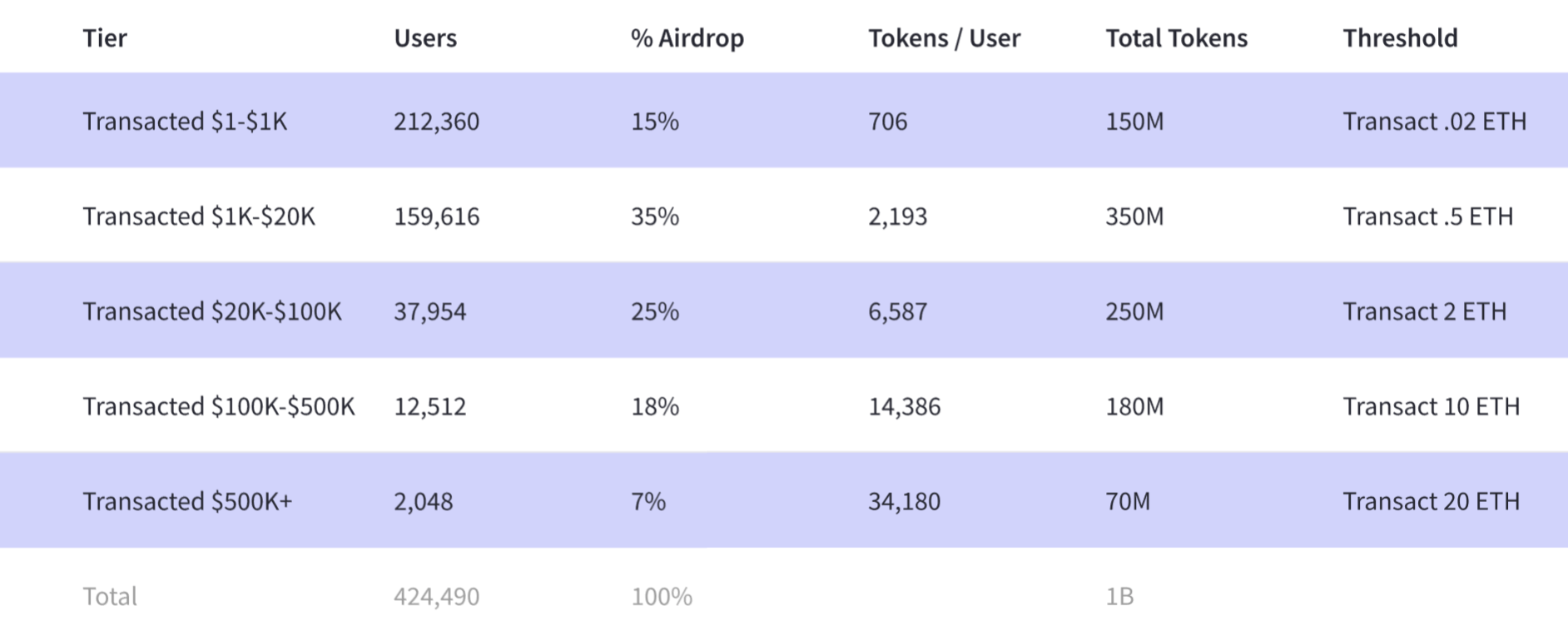Select the Transacted $1-$1K tier cell
Screen dimensions: 1568x636
[x=185, y=122]
